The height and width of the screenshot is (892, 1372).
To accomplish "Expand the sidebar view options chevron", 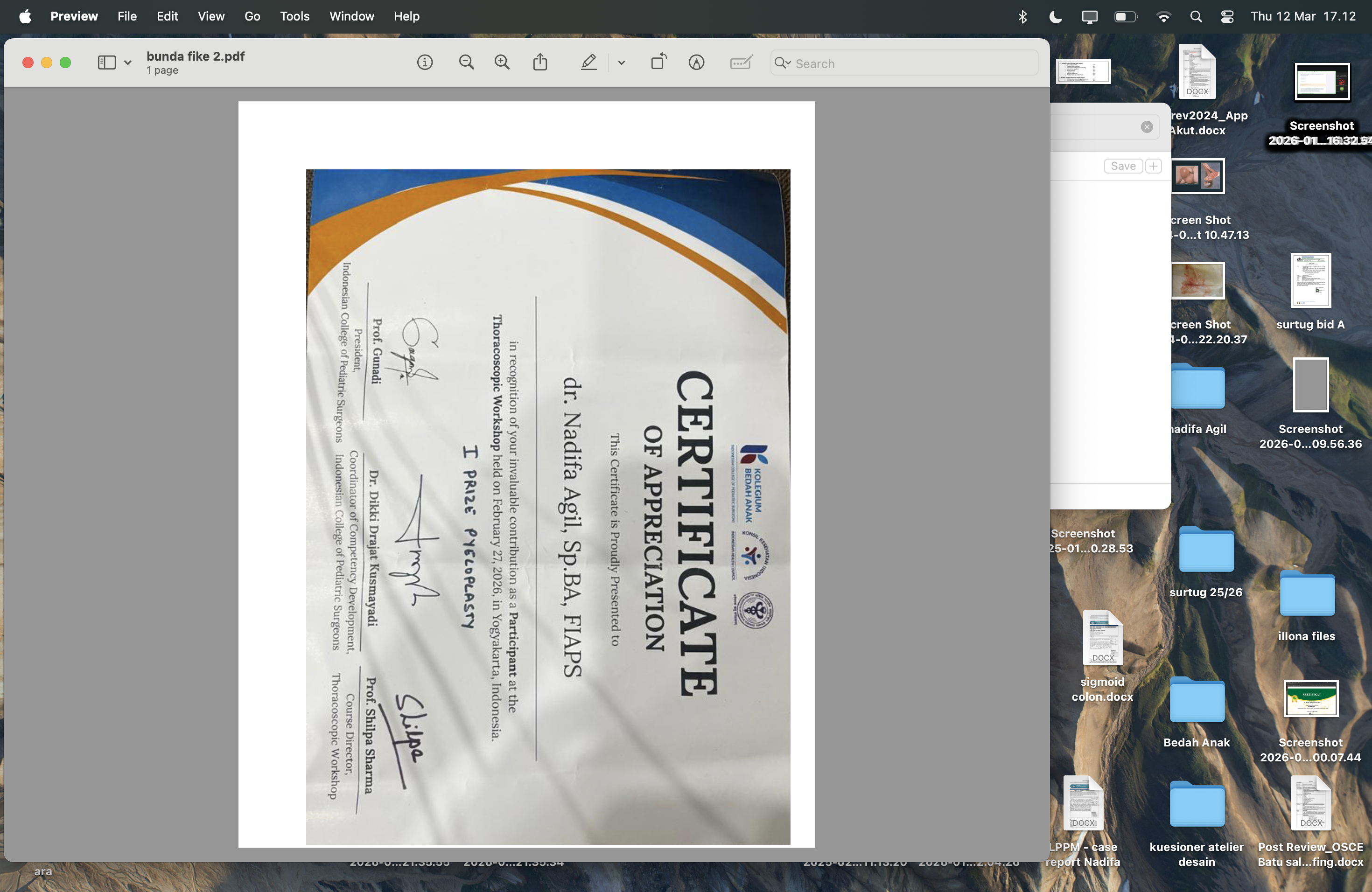I will coord(128,63).
